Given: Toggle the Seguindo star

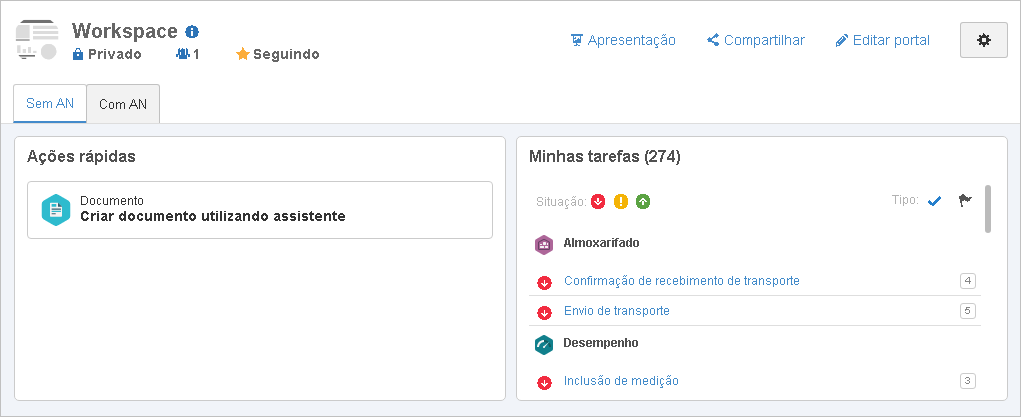Looking at the screenshot, I should coord(243,54).
